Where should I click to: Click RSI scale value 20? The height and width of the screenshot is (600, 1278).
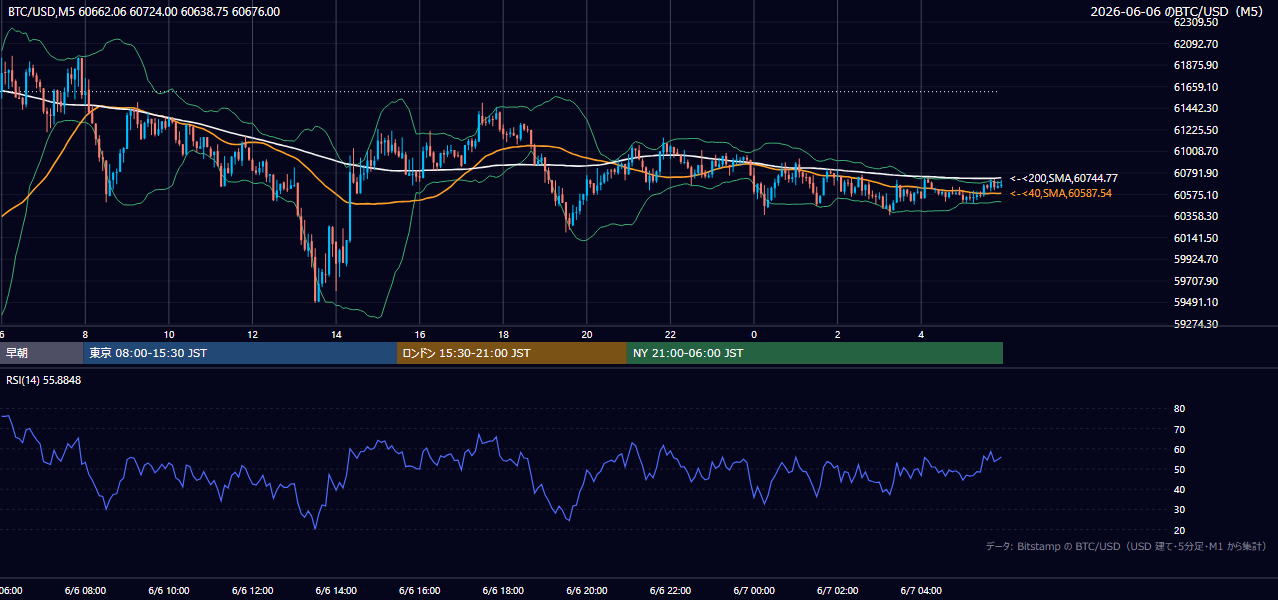tap(1179, 530)
